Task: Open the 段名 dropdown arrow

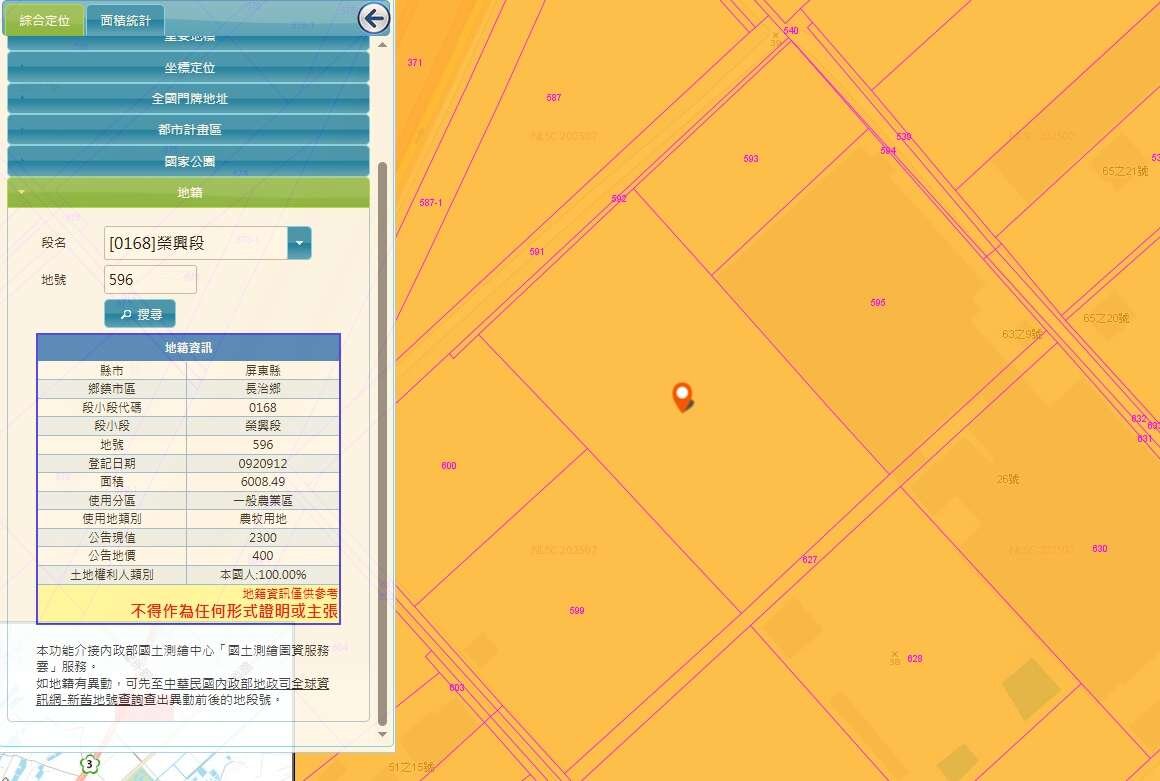Action: (299, 243)
